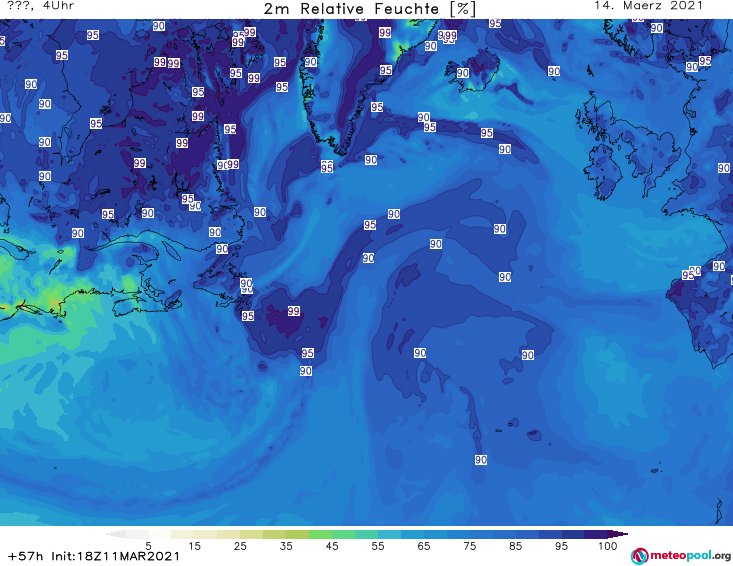Screen dimensions: 733x566
Task: Click the '85' value on the color scale
Action: 516,546
